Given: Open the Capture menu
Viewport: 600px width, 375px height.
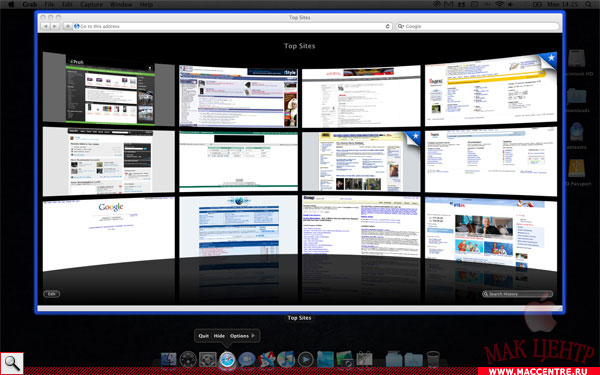Looking at the screenshot, I should click(91, 4).
